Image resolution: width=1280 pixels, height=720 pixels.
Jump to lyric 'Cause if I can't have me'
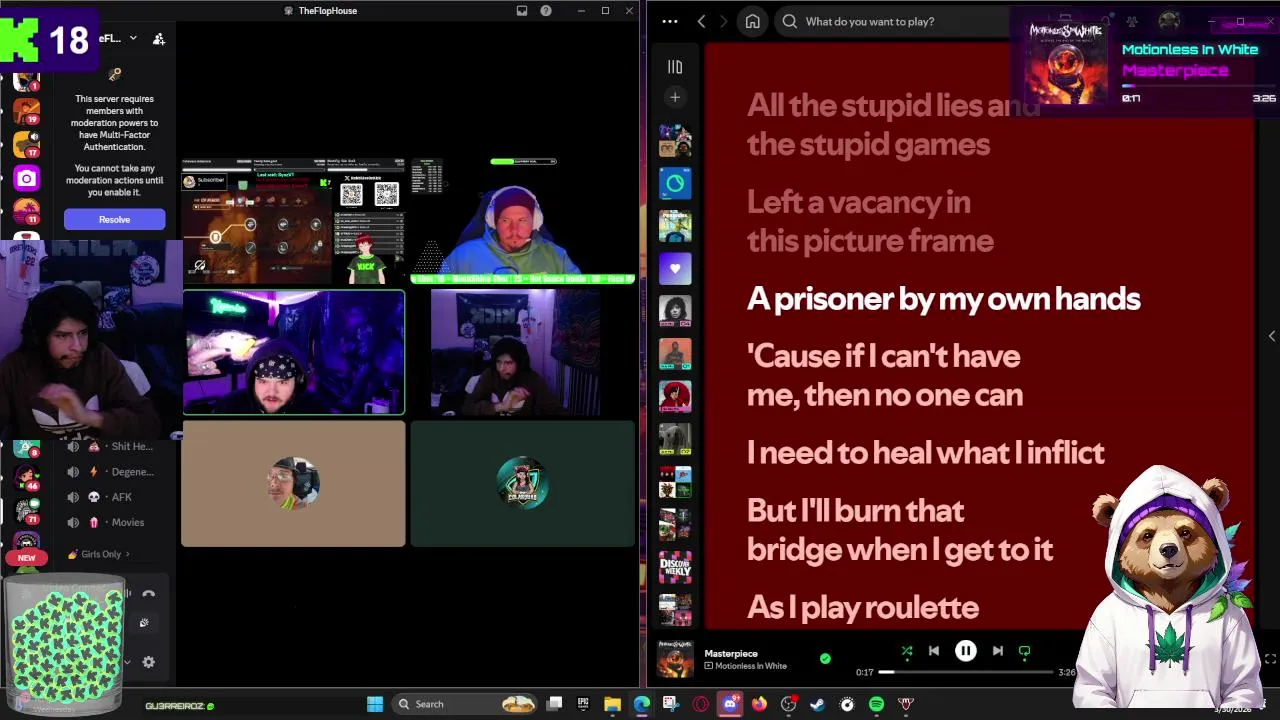[884, 375]
